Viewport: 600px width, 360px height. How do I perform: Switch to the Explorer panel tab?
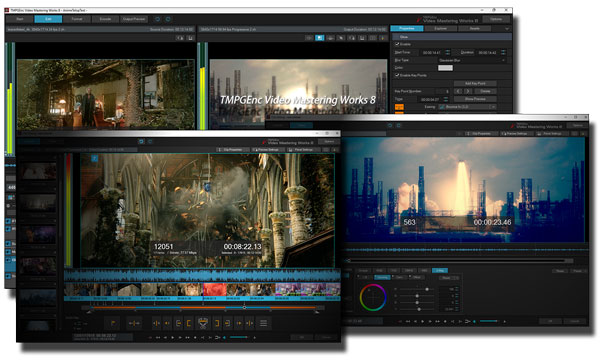(440, 28)
